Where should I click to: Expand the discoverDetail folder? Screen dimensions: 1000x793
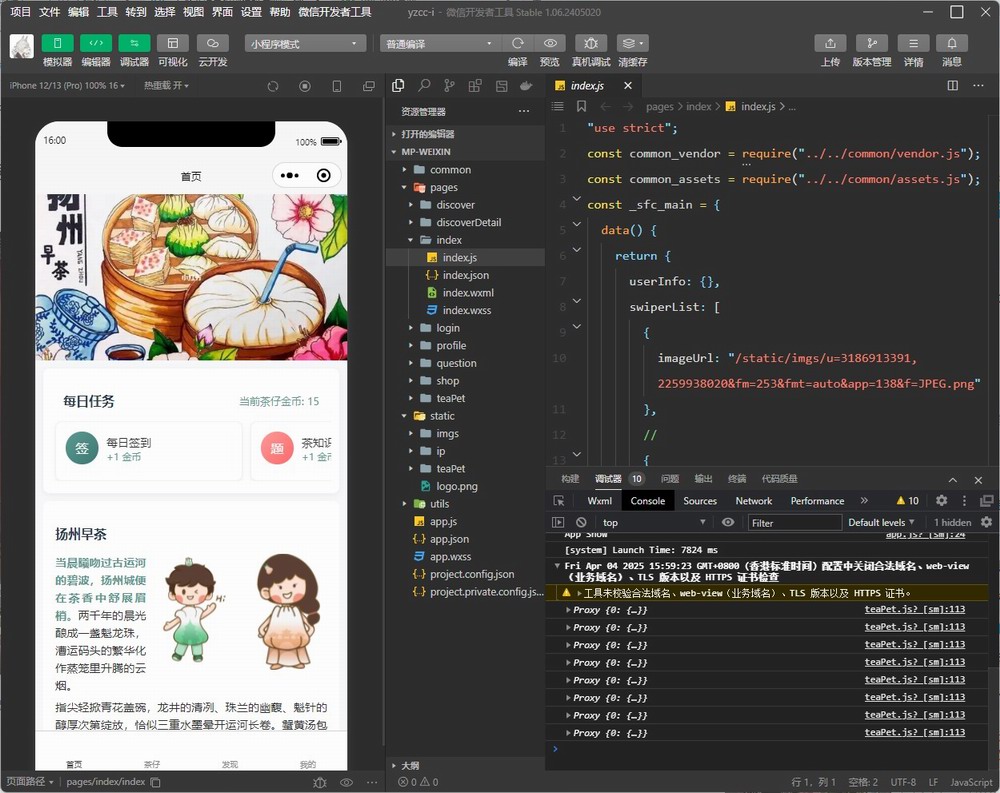pyautogui.click(x=468, y=222)
